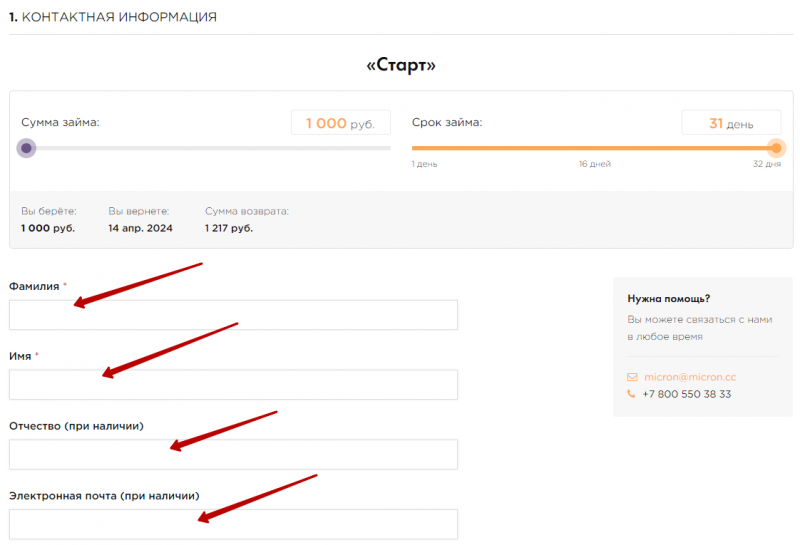Click the «Старт» loan product title
The height and width of the screenshot is (545, 800).
pos(401,65)
